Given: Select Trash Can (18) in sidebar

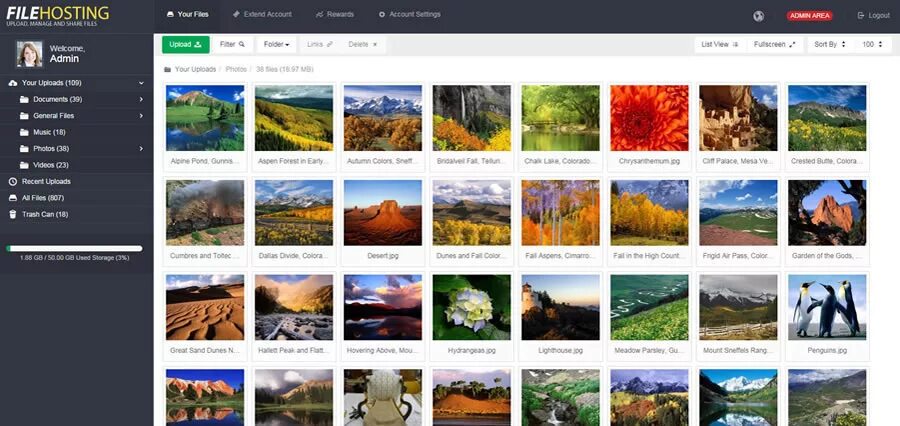Looking at the screenshot, I should pyautogui.click(x=45, y=214).
